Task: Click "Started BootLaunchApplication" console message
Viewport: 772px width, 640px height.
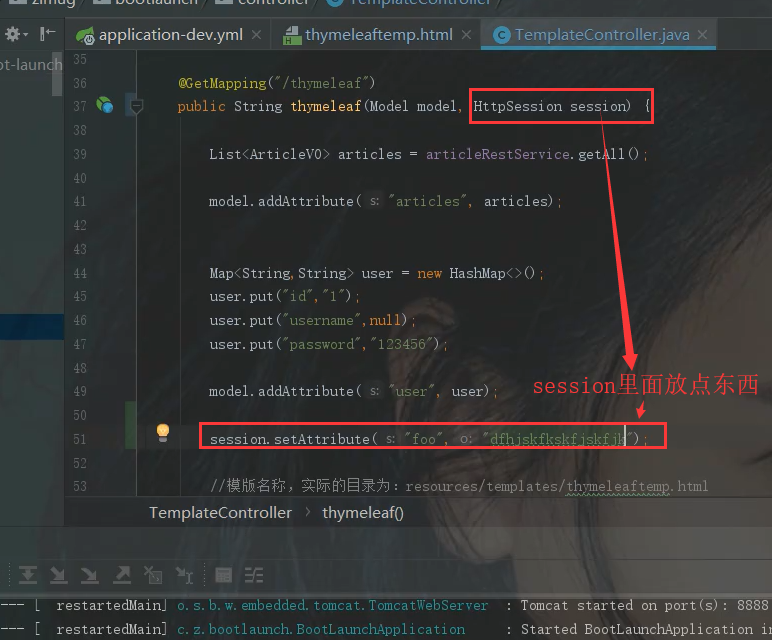Action: pyautogui.click(x=637, y=630)
